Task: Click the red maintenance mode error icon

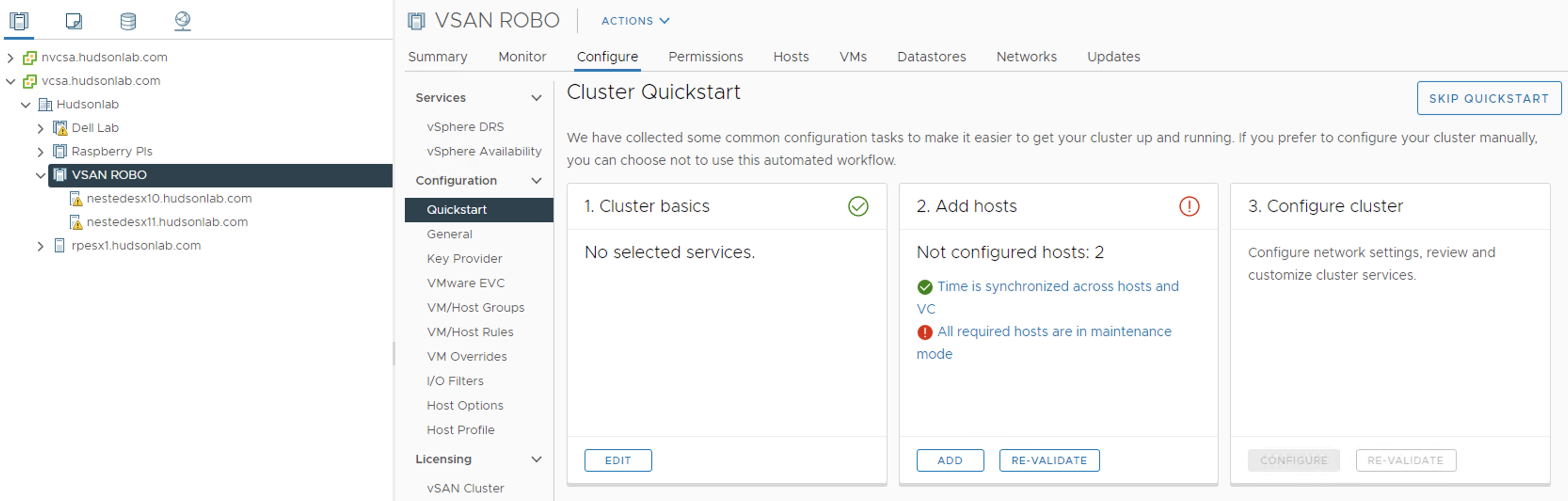Action: click(925, 332)
